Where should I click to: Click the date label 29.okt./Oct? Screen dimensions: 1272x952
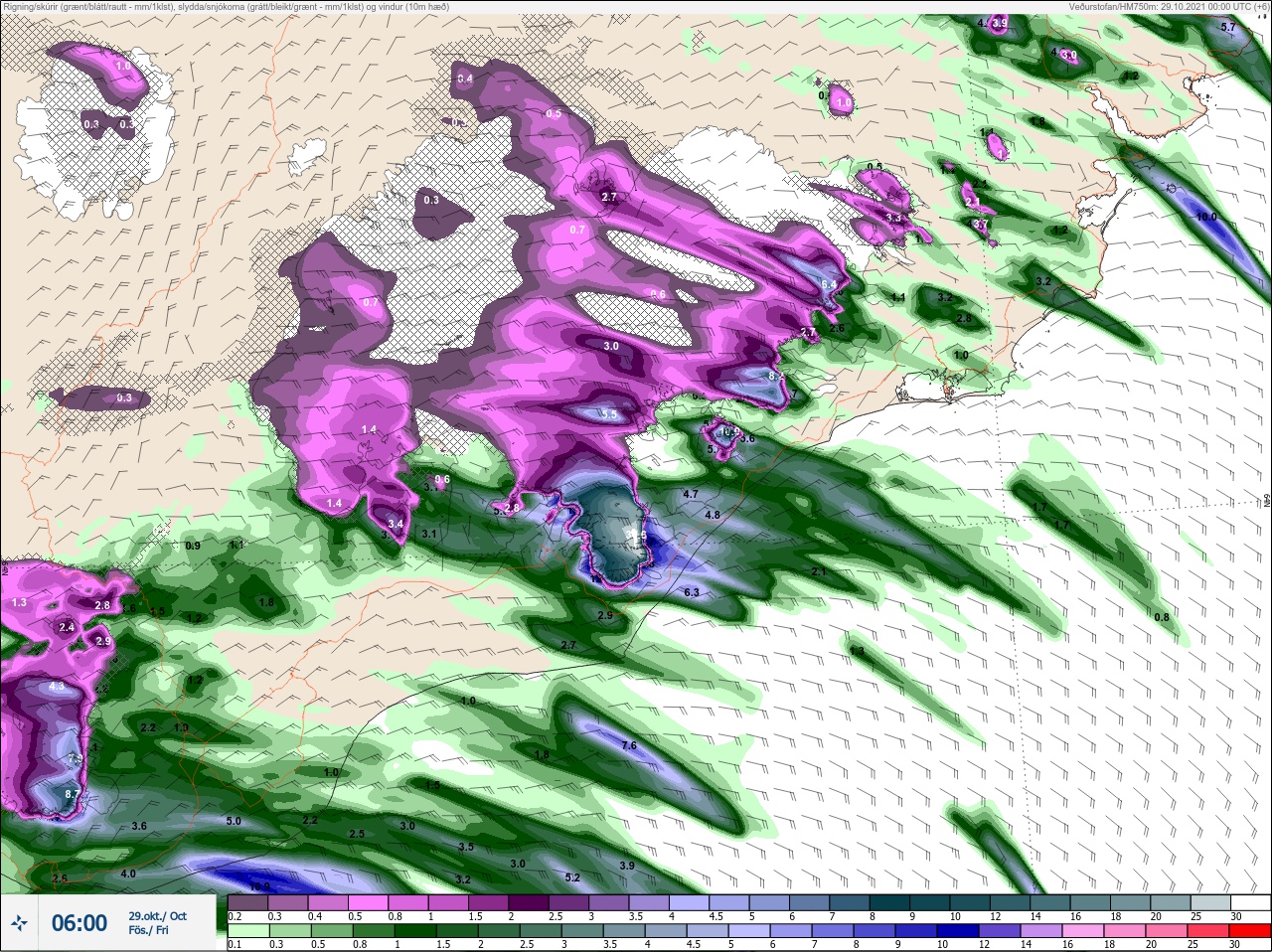157,916
